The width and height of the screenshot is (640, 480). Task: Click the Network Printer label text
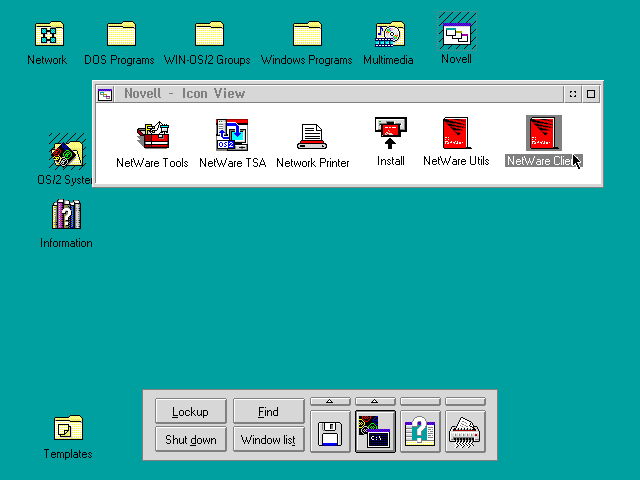point(313,163)
